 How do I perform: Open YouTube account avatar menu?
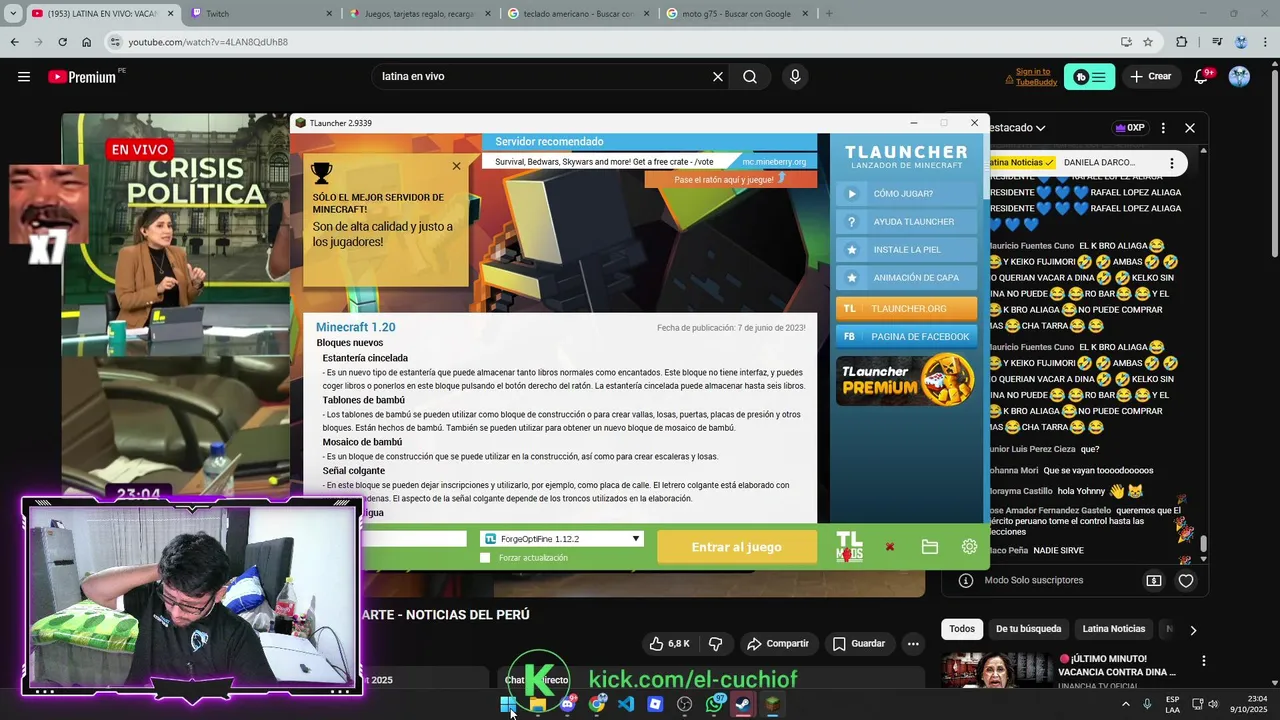1239,77
